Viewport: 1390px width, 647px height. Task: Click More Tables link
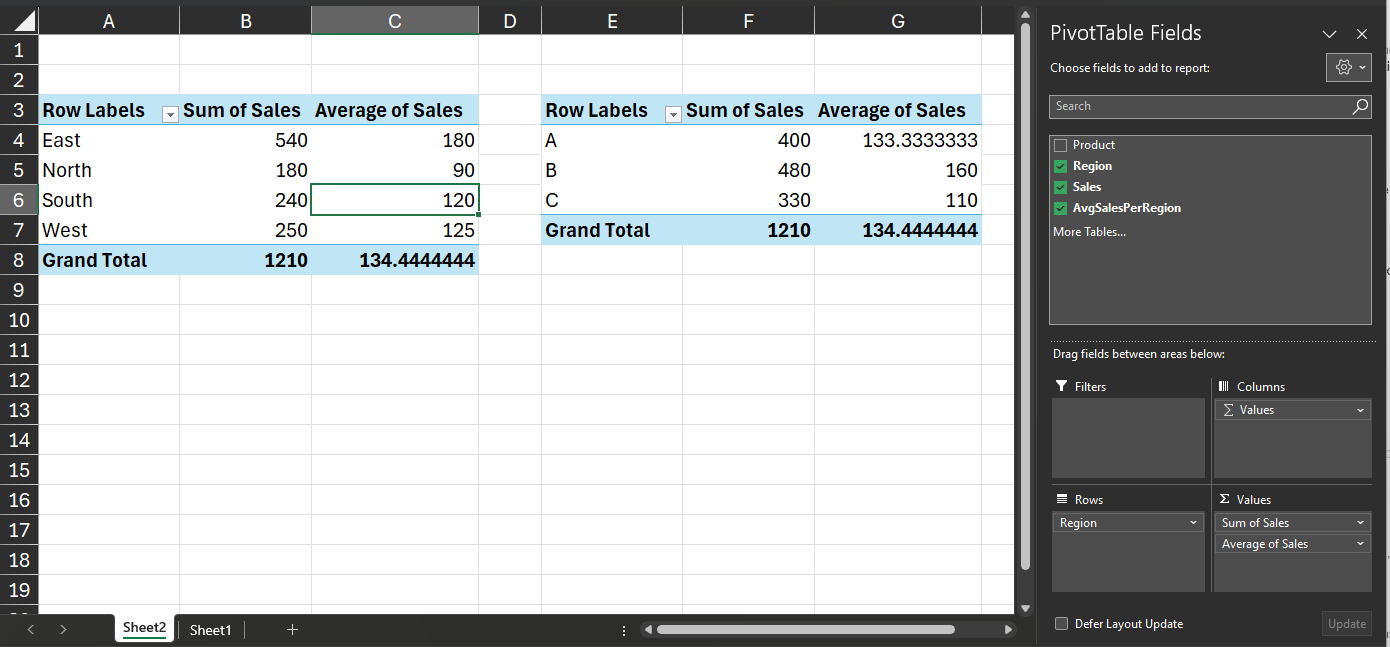tap(1089, 232)
